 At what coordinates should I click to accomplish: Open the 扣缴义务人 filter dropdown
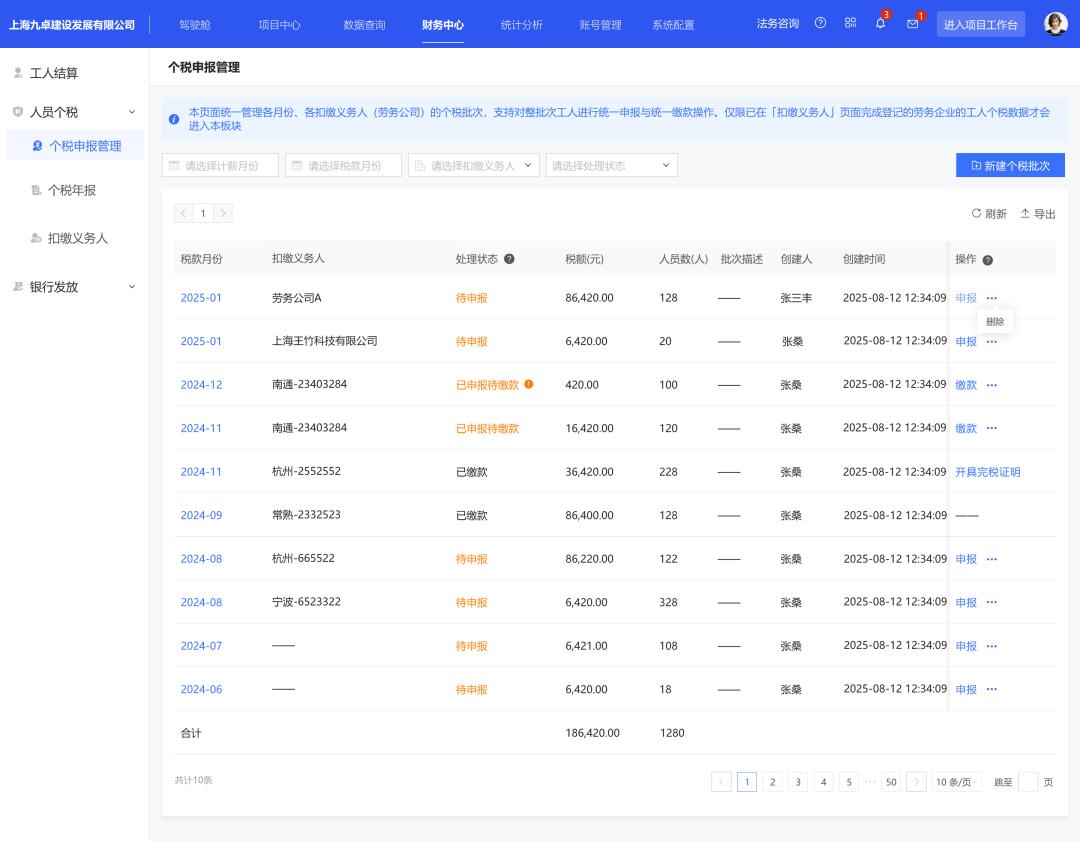(473, 166)
